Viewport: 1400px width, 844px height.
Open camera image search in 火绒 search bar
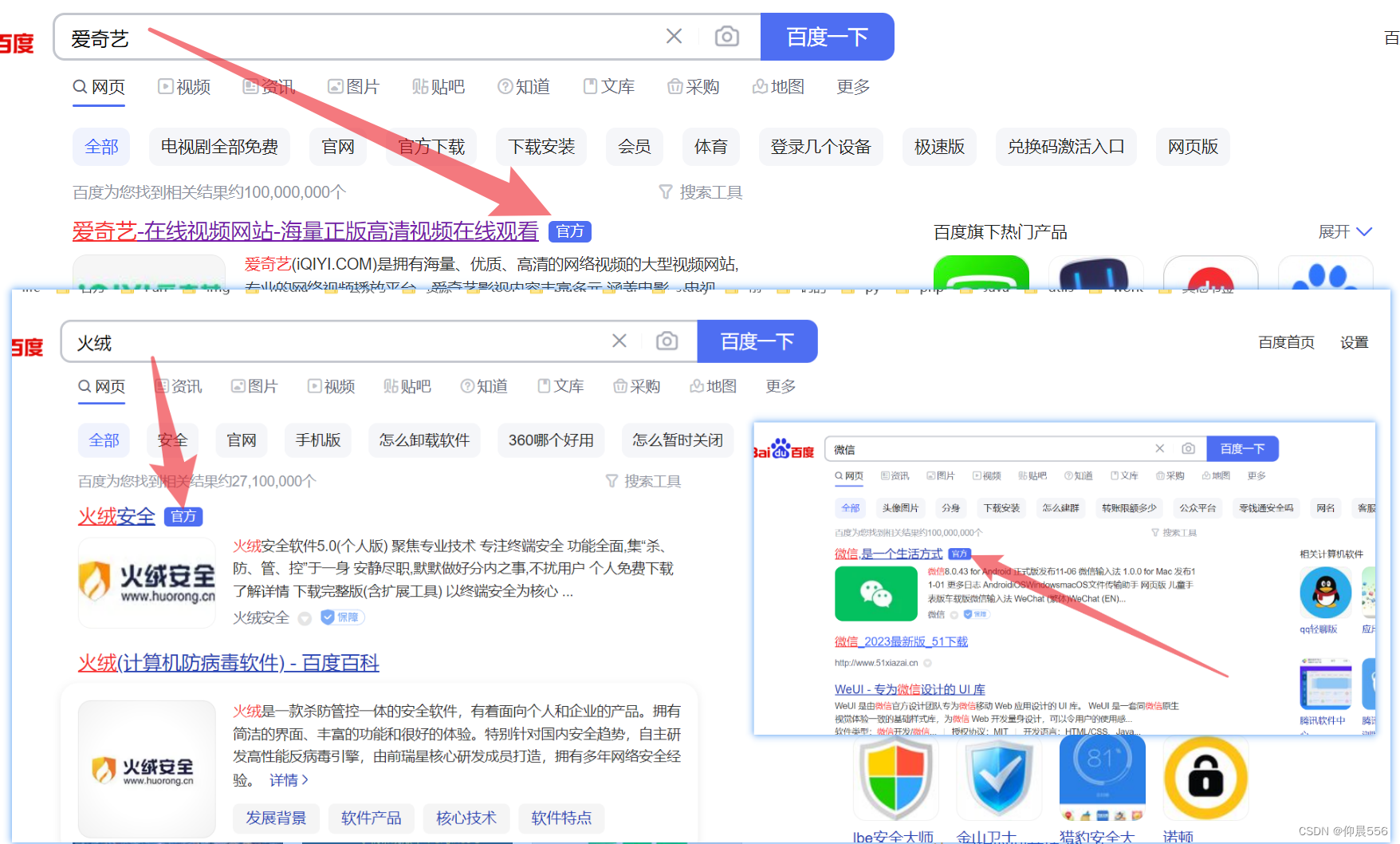667,341
